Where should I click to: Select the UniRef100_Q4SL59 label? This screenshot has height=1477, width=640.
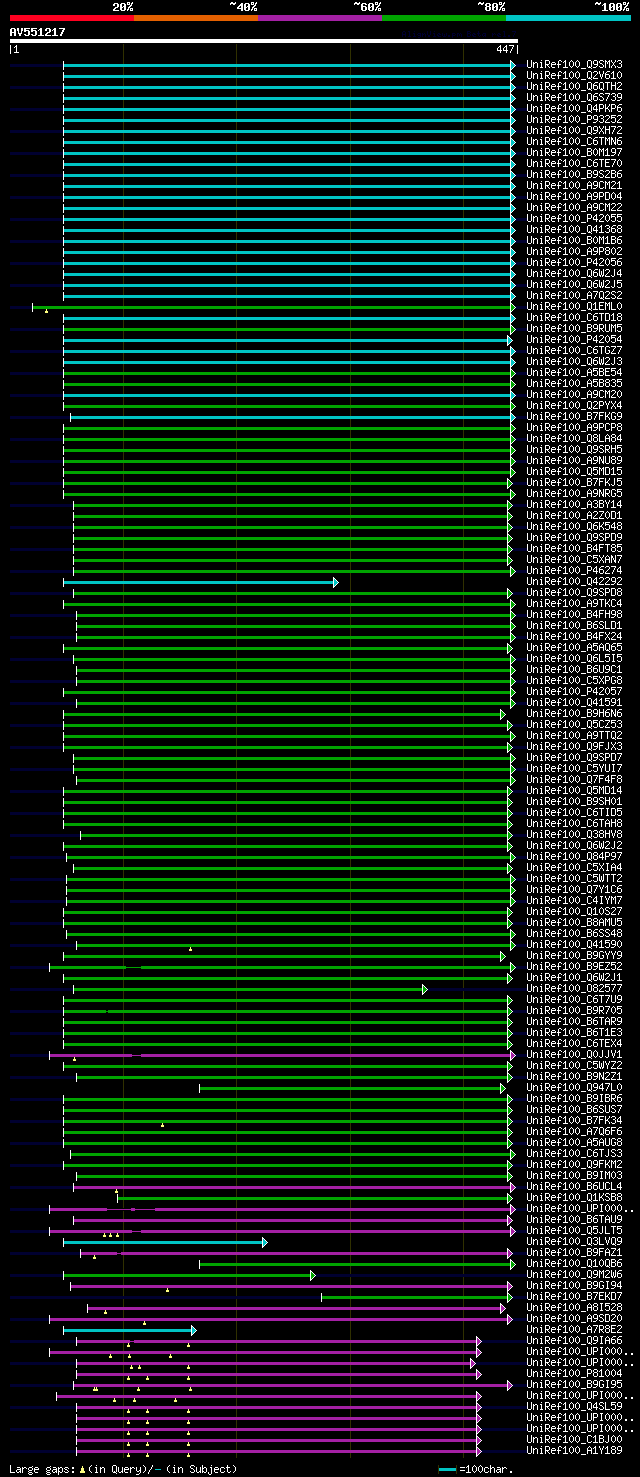tap(574, 1406)
